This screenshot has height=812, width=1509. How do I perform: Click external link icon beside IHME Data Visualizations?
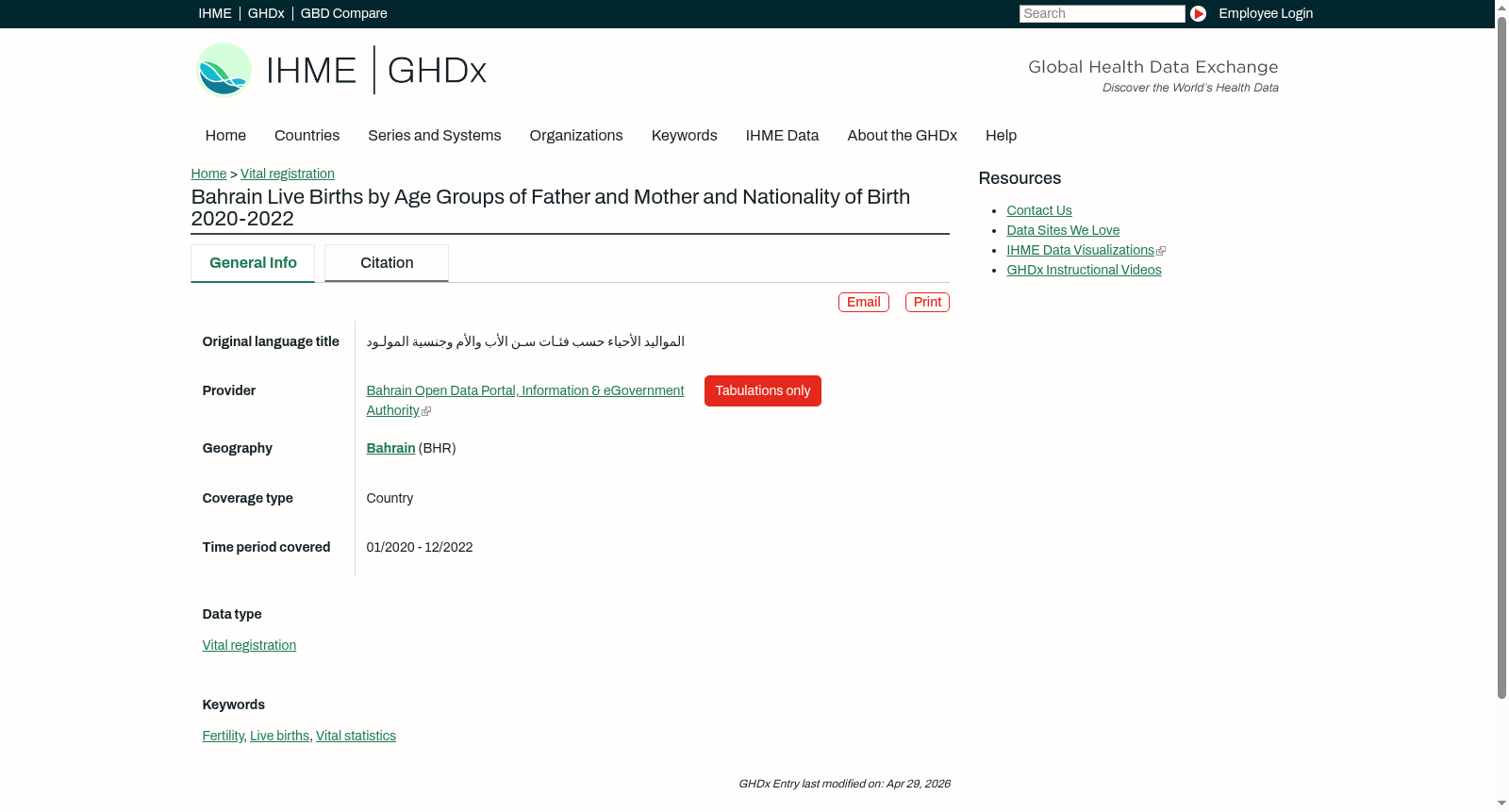tap(1161, 251)
